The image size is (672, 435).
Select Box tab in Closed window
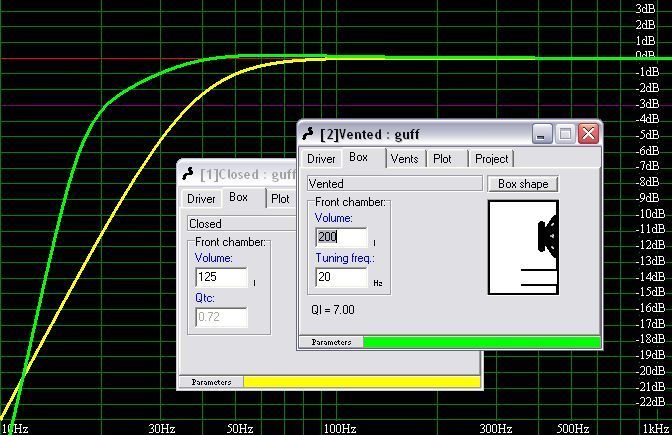239,197
